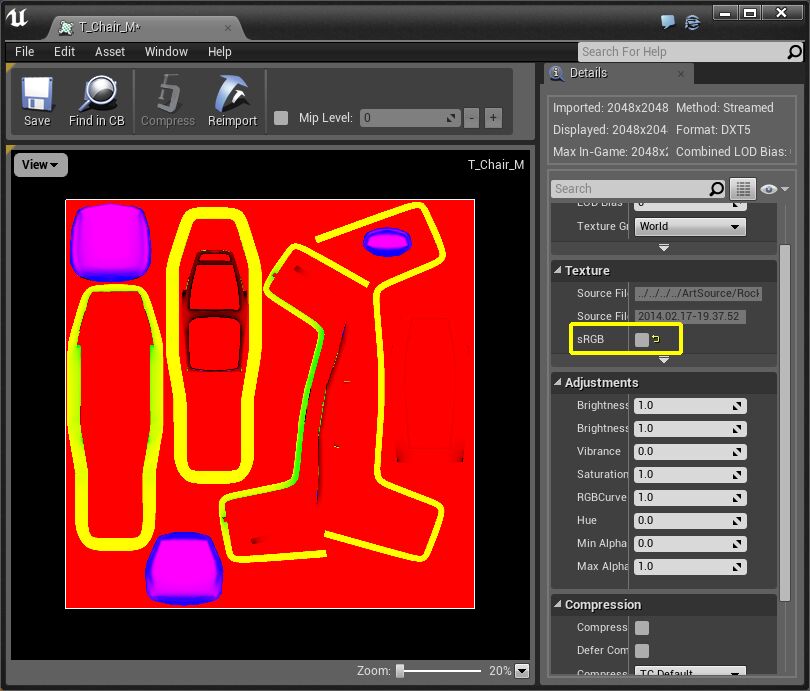Toggle the details view options eye

click(x=769, y=189)
